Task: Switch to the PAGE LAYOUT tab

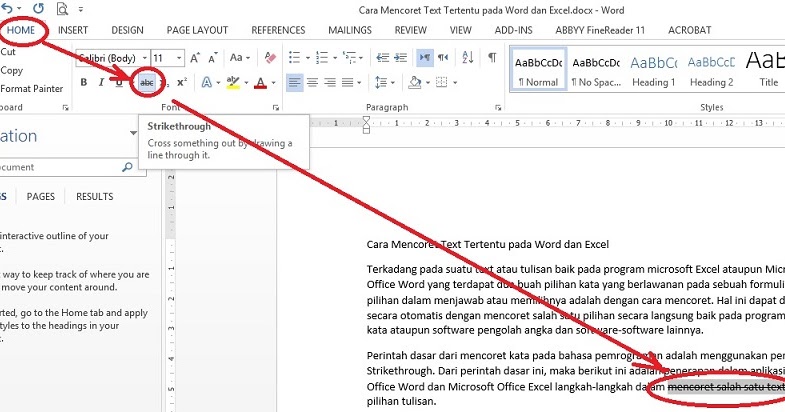Action: (197, 30)
